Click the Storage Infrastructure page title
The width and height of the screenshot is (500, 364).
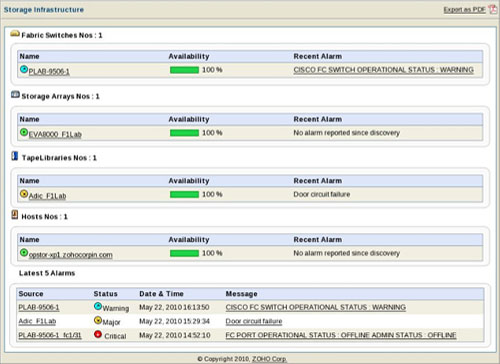pos(44,10)
